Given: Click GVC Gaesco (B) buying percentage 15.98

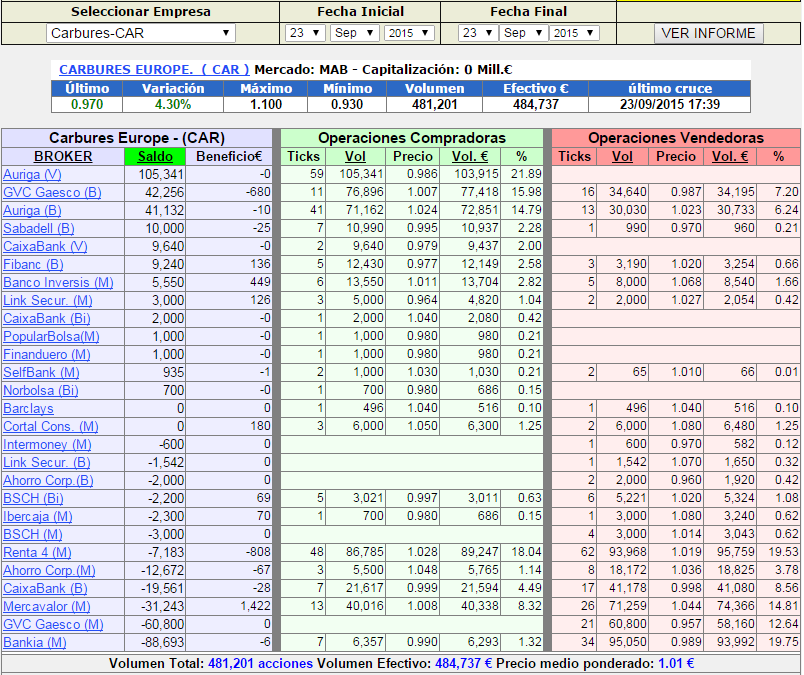Looking at the screenshot, I should 526,193.
